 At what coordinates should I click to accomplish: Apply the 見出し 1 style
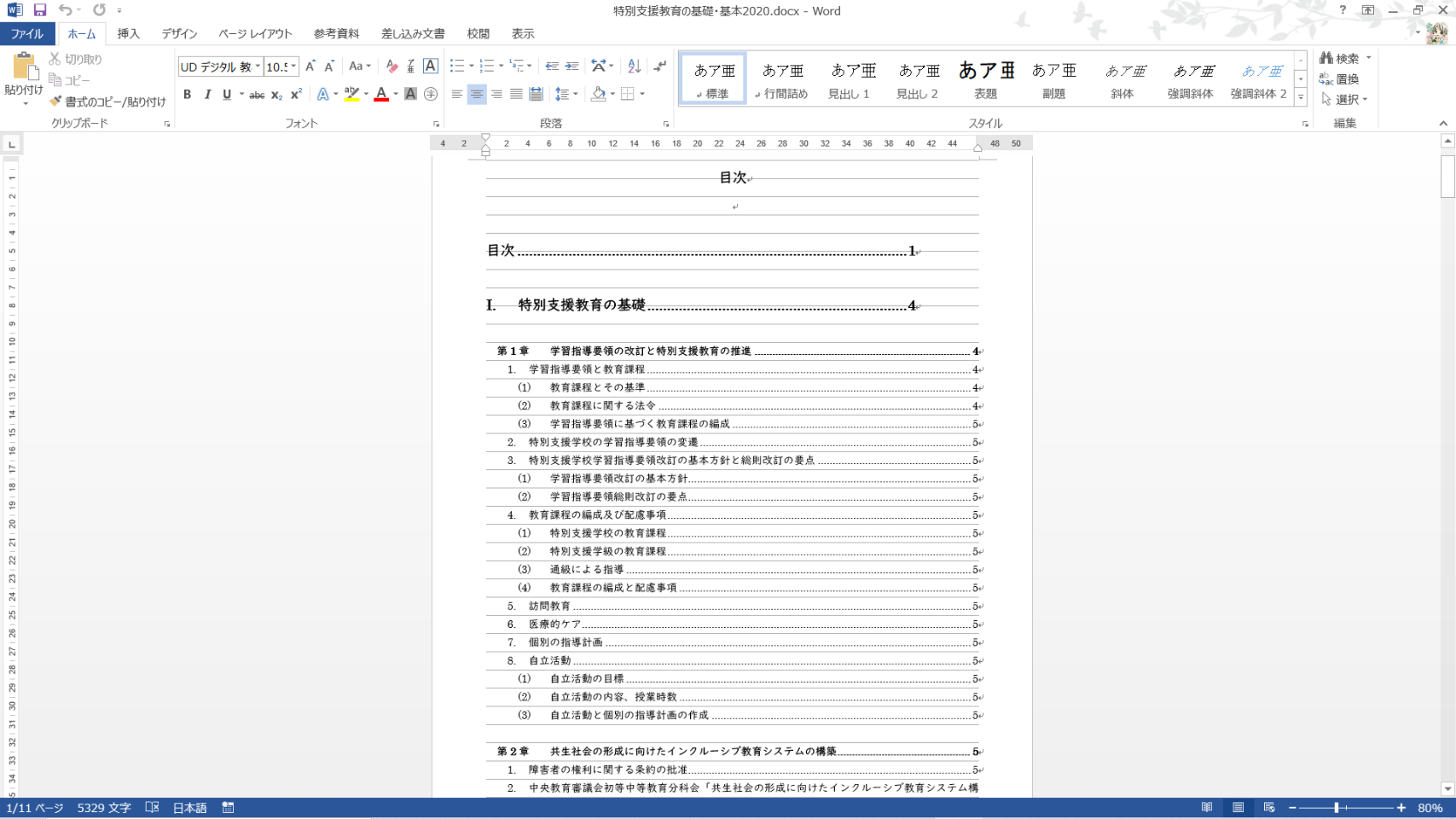[850, 78]
